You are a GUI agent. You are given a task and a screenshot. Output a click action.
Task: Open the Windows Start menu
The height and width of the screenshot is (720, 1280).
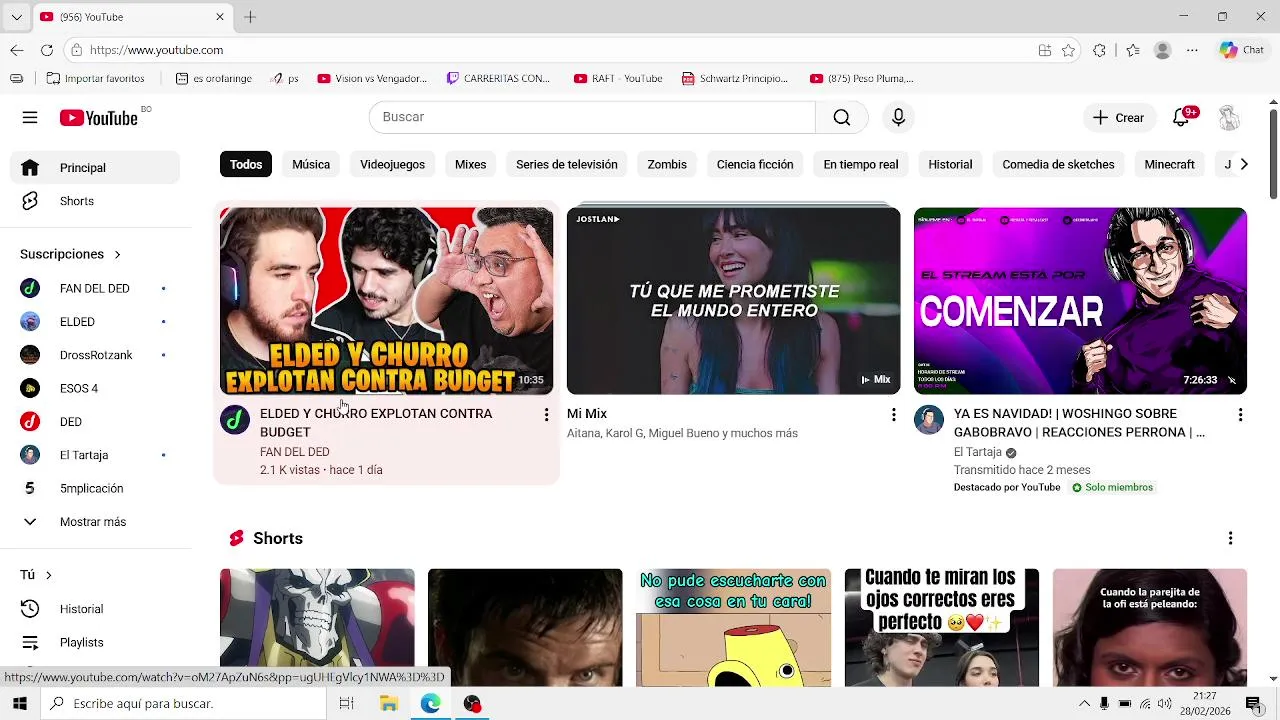[x=19, y=704]
